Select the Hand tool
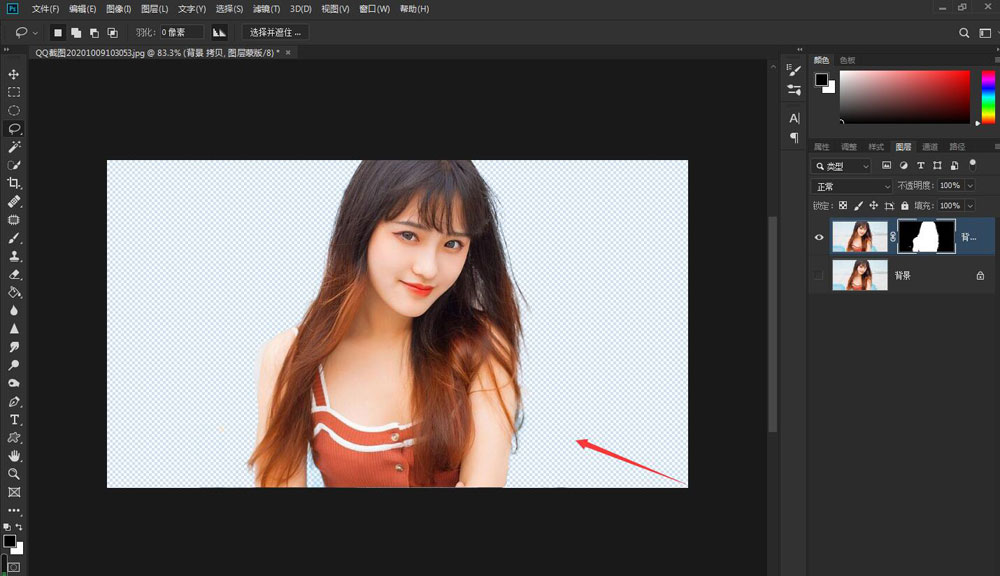Screen dimensions: 1000x576 [14, 456]
